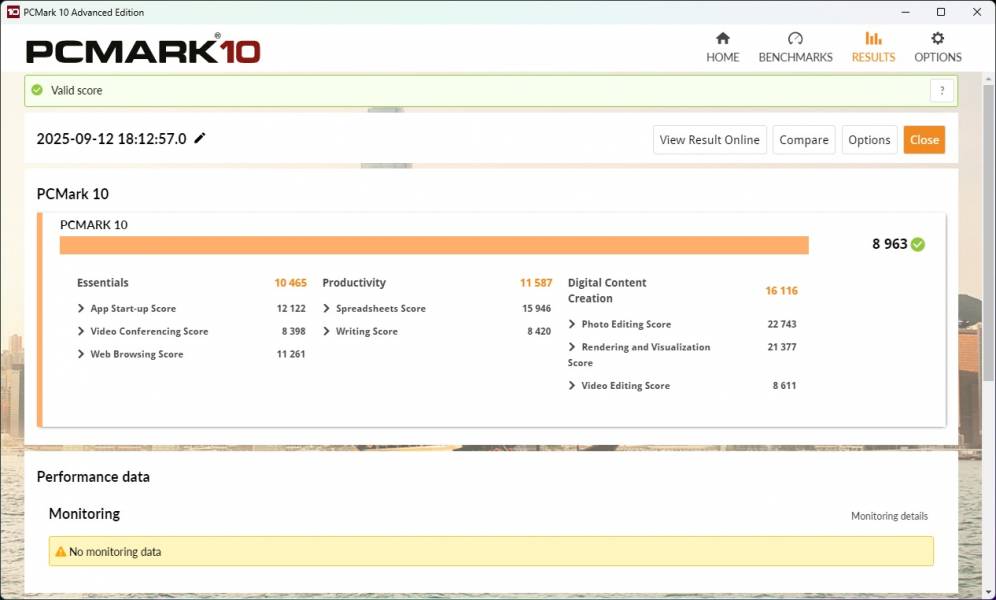Viewport: 996px width, 600px height.
Task: Expand the Video Conferencing Score row
Action: tap(81, 331)
